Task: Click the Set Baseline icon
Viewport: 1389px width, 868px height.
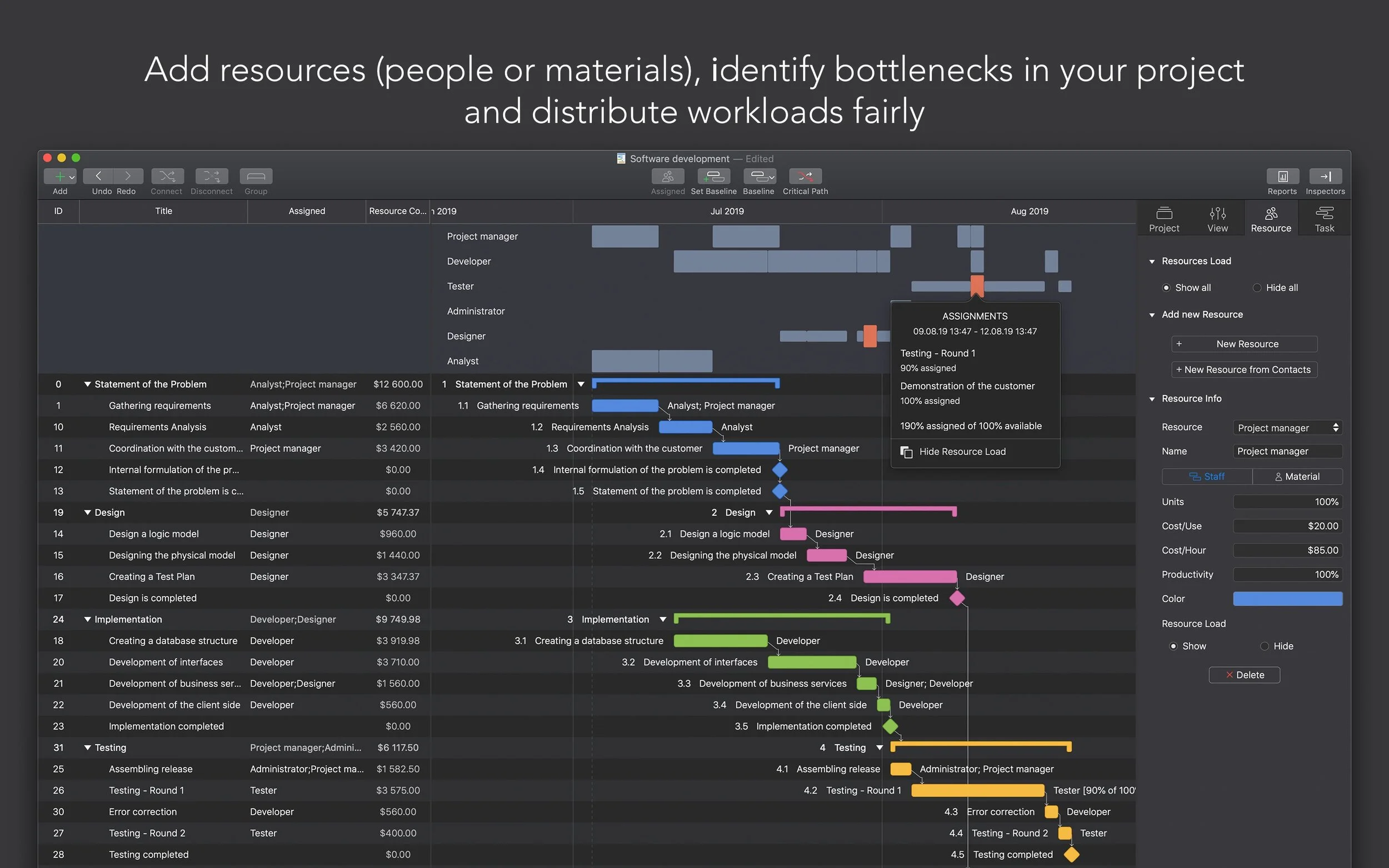Action: (x=713, y=176)
